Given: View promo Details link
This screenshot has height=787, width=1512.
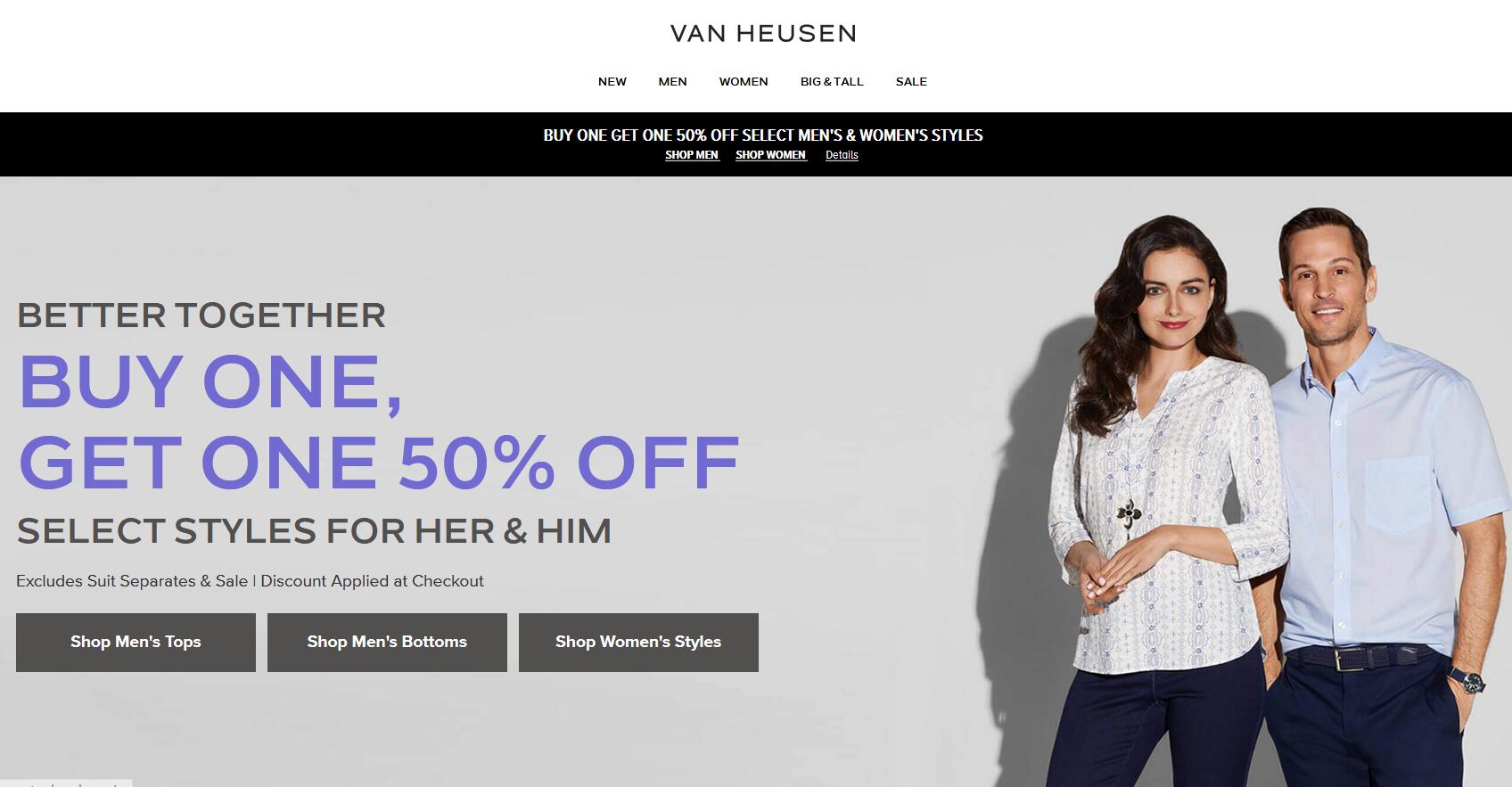Looking at the screenshot, I should pos(842,155).
